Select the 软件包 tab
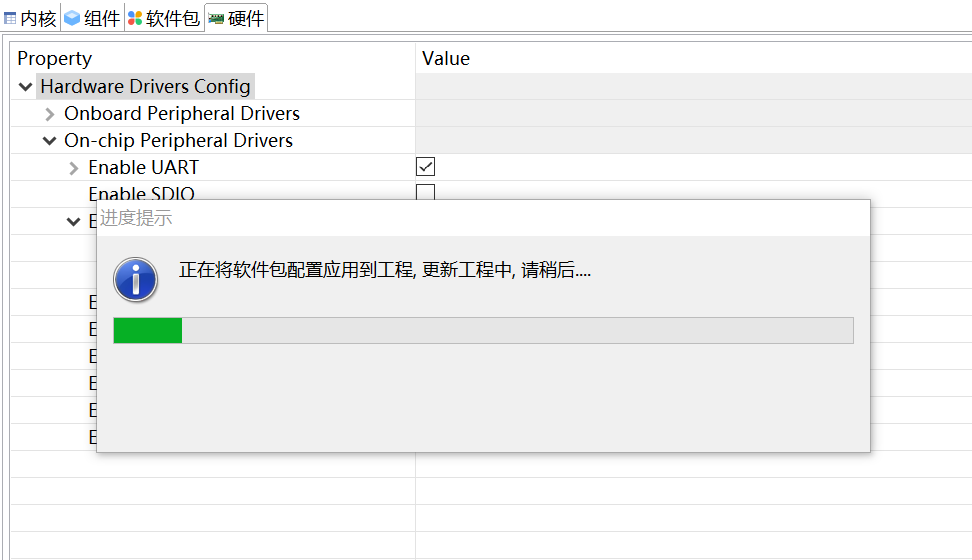This screenshot has height=560, width=972. [164, 19]
